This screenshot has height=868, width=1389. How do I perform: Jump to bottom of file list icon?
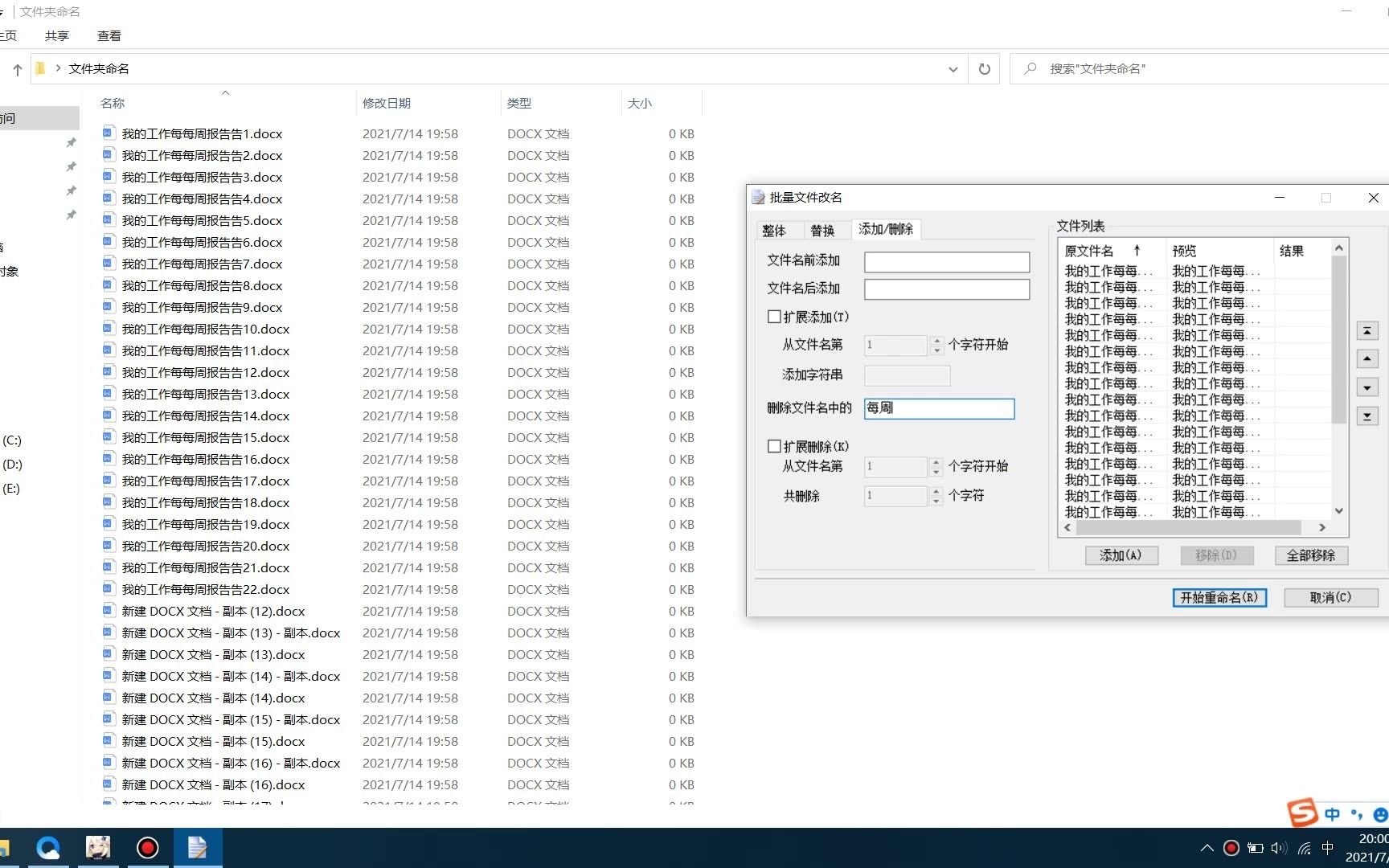pos(1367,416)
